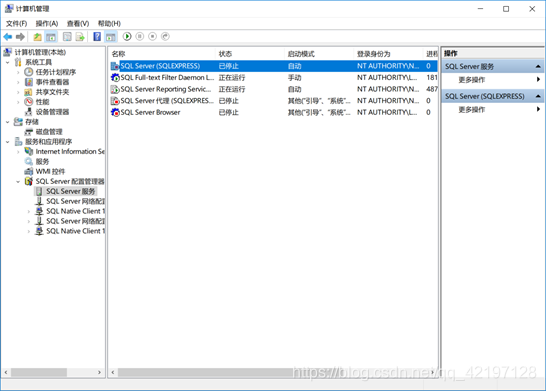Click the 共享文件夹 tree icon
This screenshot has height=391, width=546.
coord(29,92)
